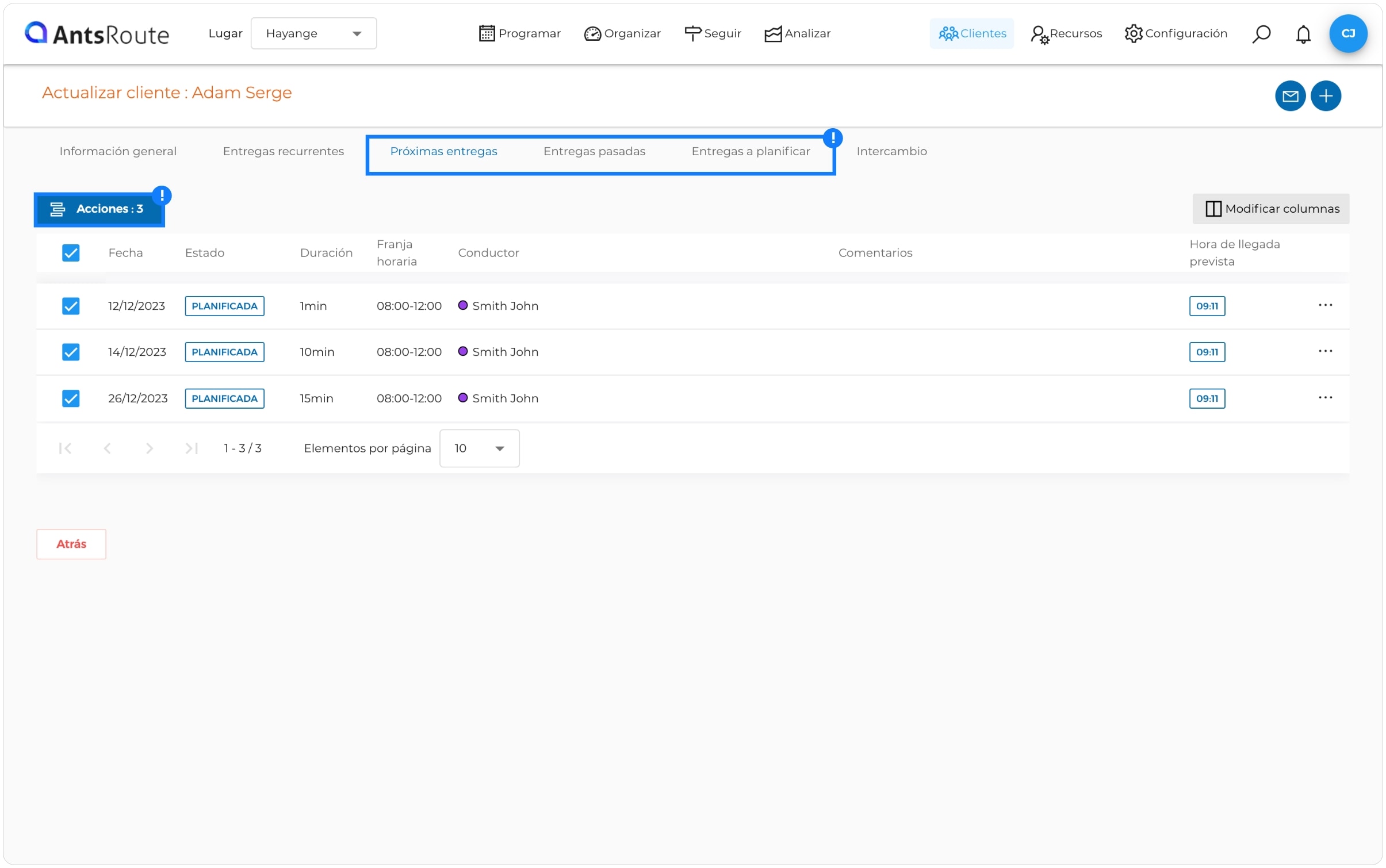Open the items per page dropdown
The image size is (1386, 868).
click(x=479, y=448)
